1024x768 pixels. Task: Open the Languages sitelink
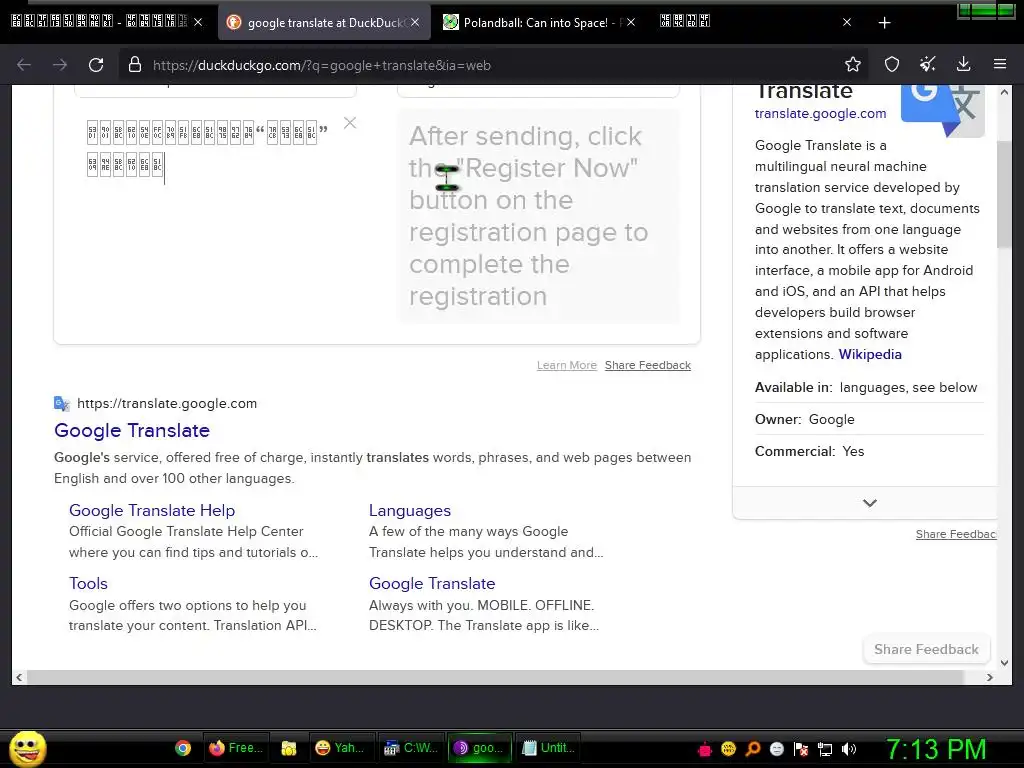tap(409, 511)
